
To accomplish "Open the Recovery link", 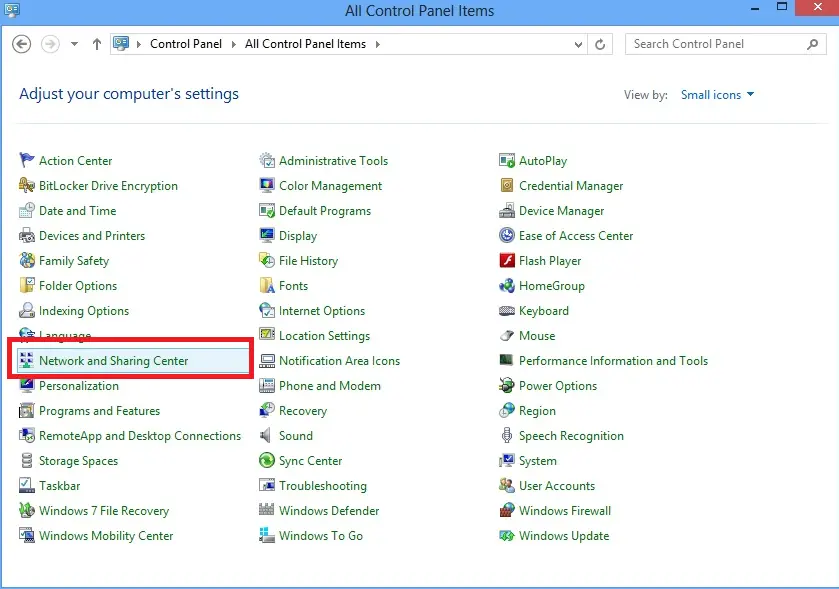I will pyautogui.click(x=303, y=411).
